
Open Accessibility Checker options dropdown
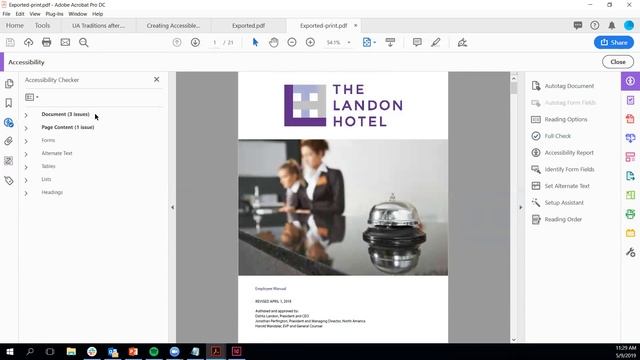31,97
